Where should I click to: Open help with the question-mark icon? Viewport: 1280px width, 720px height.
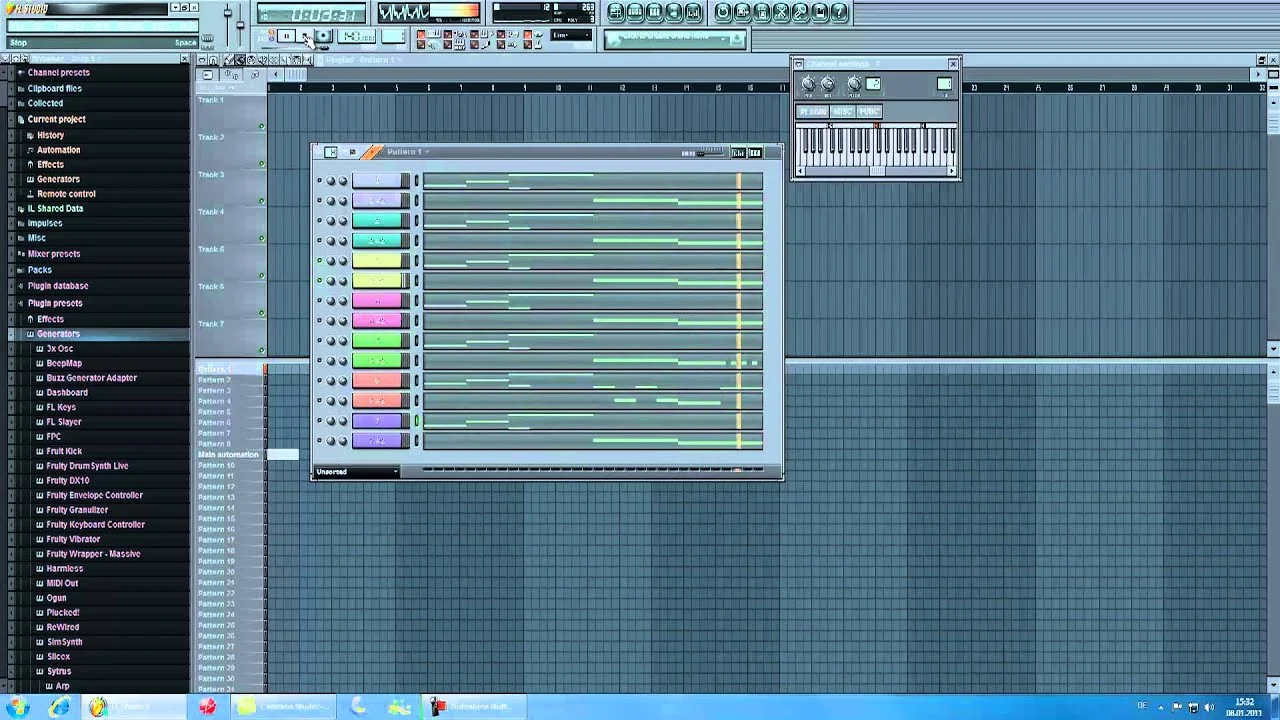pyautogui.click(x=840, y=12)
